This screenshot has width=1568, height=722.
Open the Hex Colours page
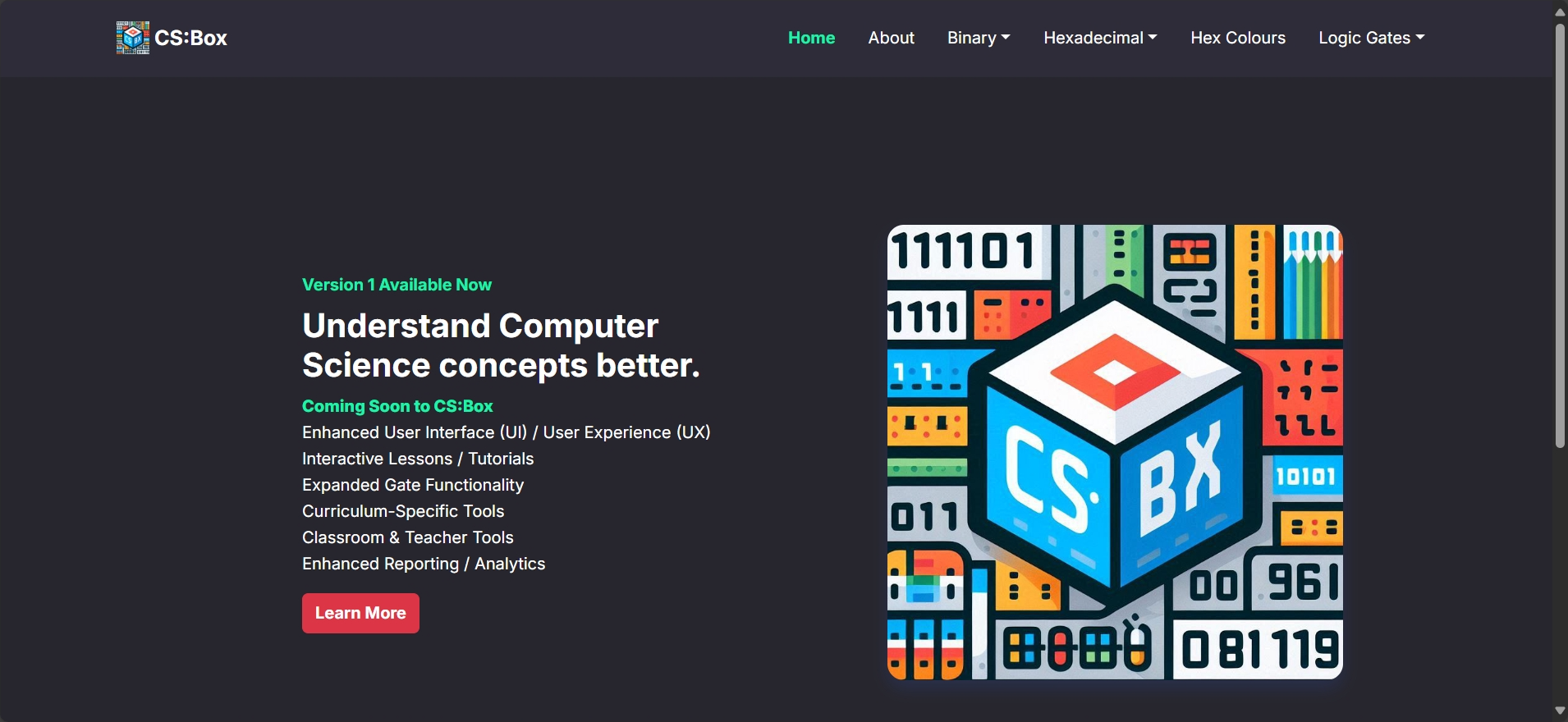pos(1238,38)
